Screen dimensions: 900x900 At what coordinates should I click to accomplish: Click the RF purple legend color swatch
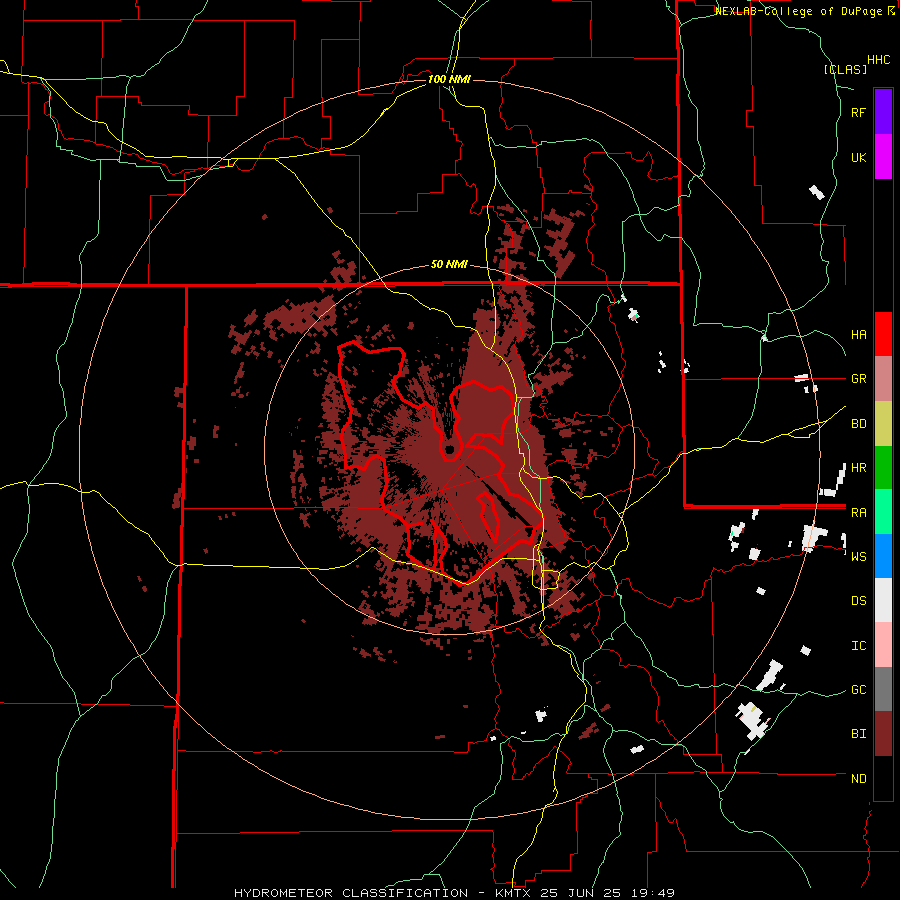point(883,112)
